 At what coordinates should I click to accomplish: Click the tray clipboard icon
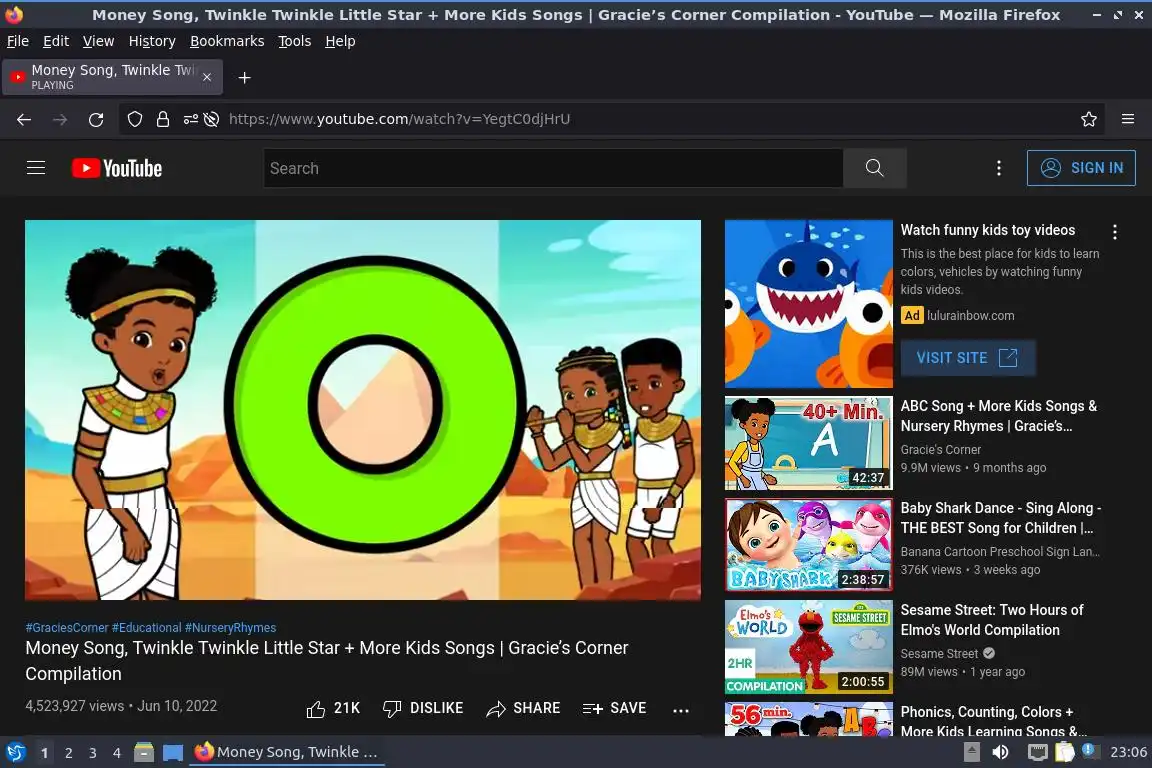click(x=1065, y=752)
